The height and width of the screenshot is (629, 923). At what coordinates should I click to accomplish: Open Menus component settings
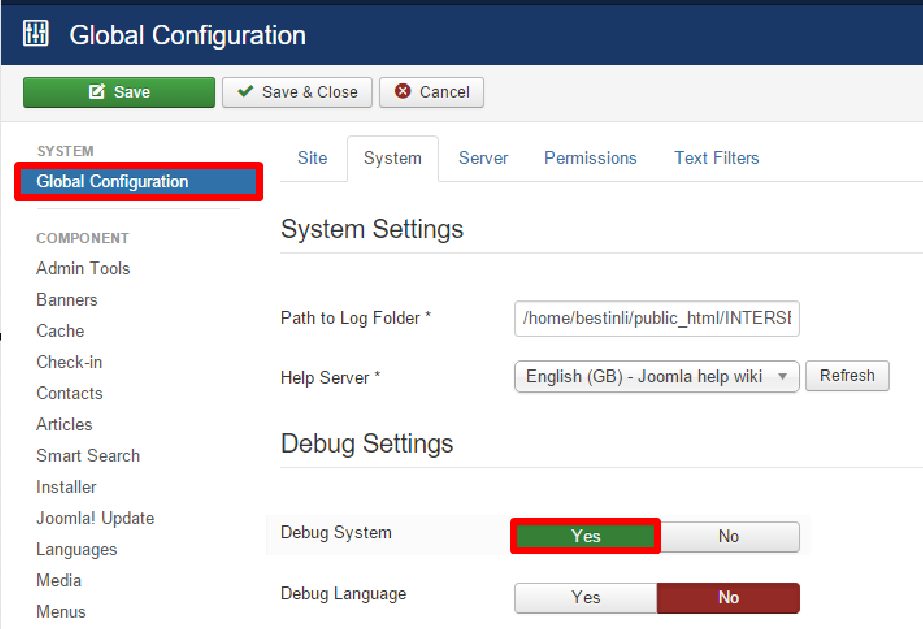pyautogui.click(x=61, y=612)
